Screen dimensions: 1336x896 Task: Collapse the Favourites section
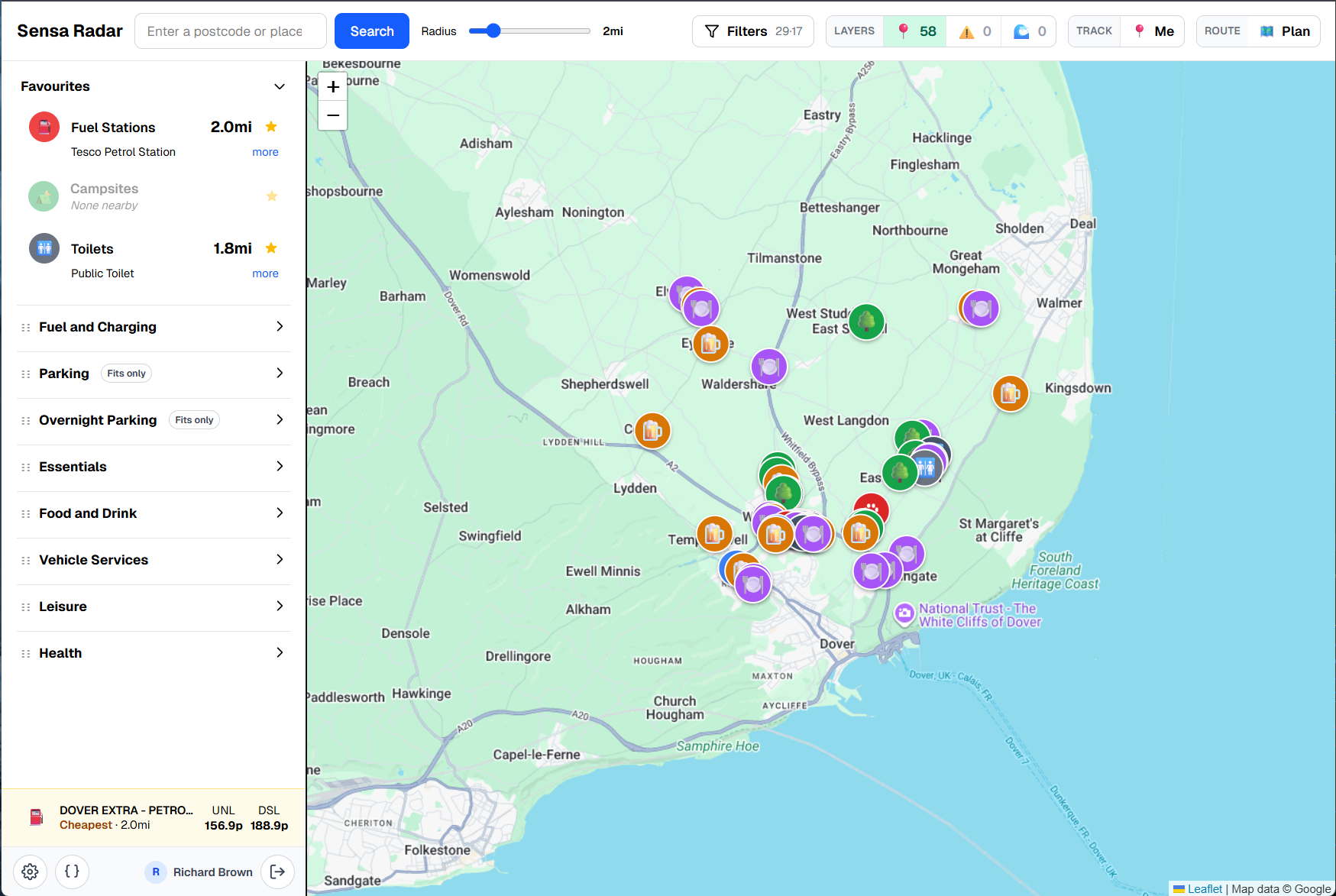click(x=280, y=86)
